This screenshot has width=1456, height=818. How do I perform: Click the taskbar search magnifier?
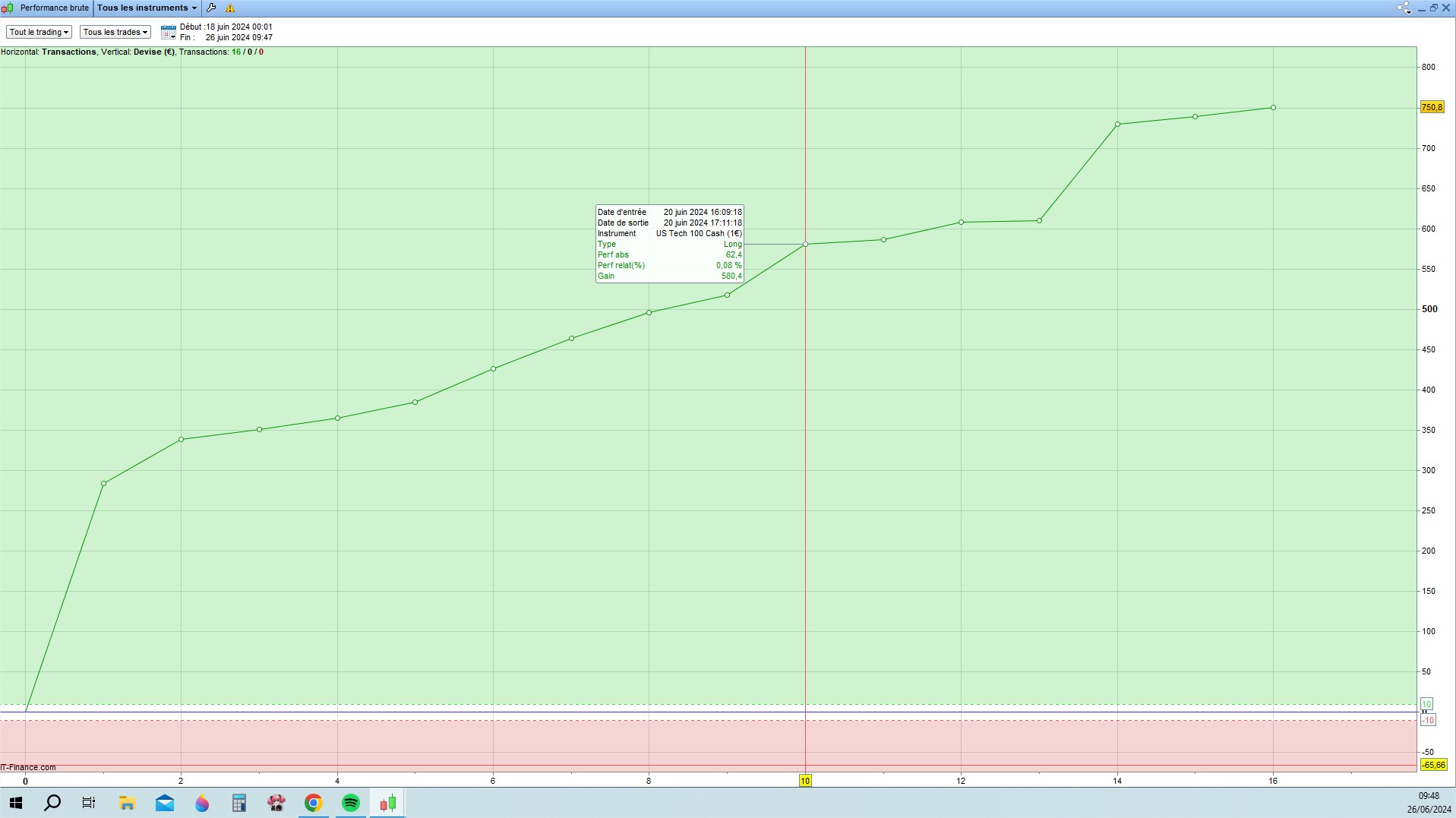[52, 803]
